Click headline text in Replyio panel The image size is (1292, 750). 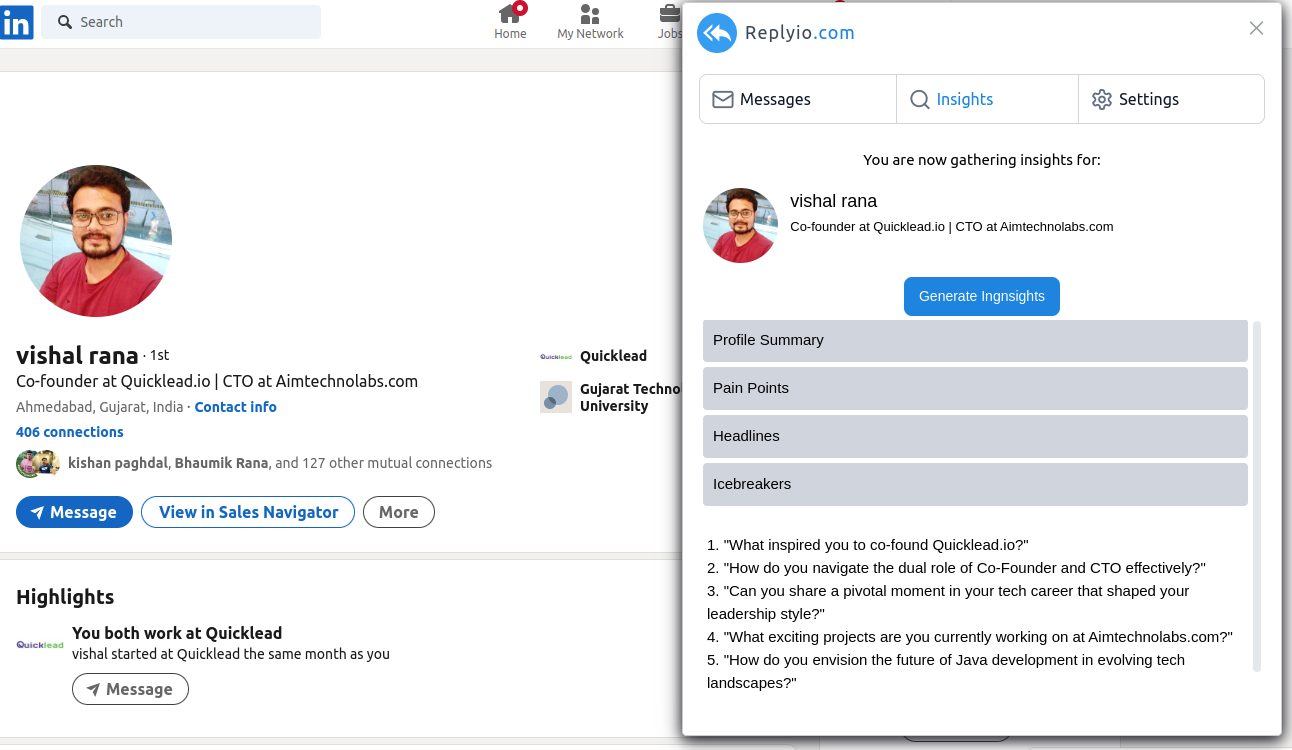tap(951, 227)
